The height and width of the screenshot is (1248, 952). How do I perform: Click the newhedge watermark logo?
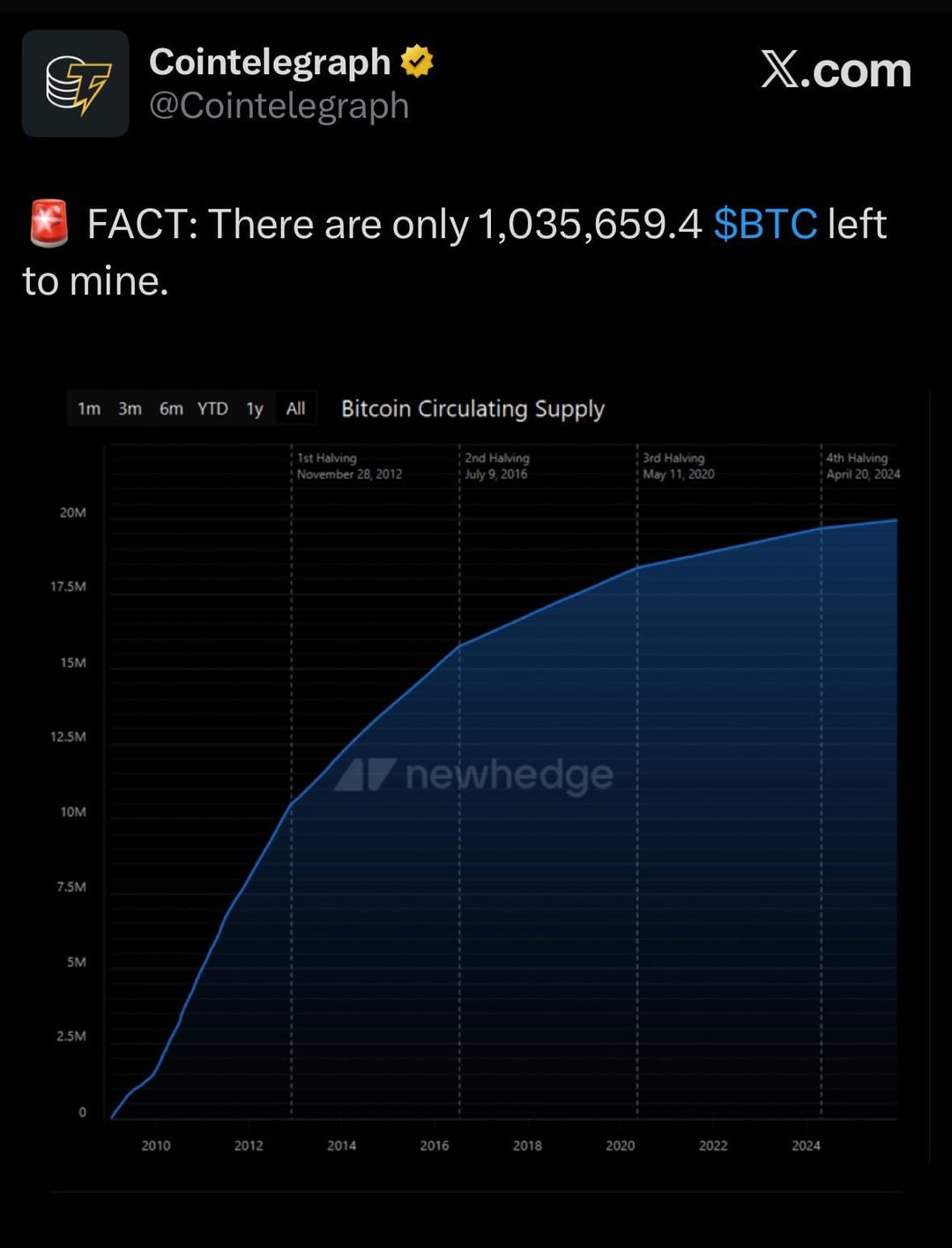(474, 775)
